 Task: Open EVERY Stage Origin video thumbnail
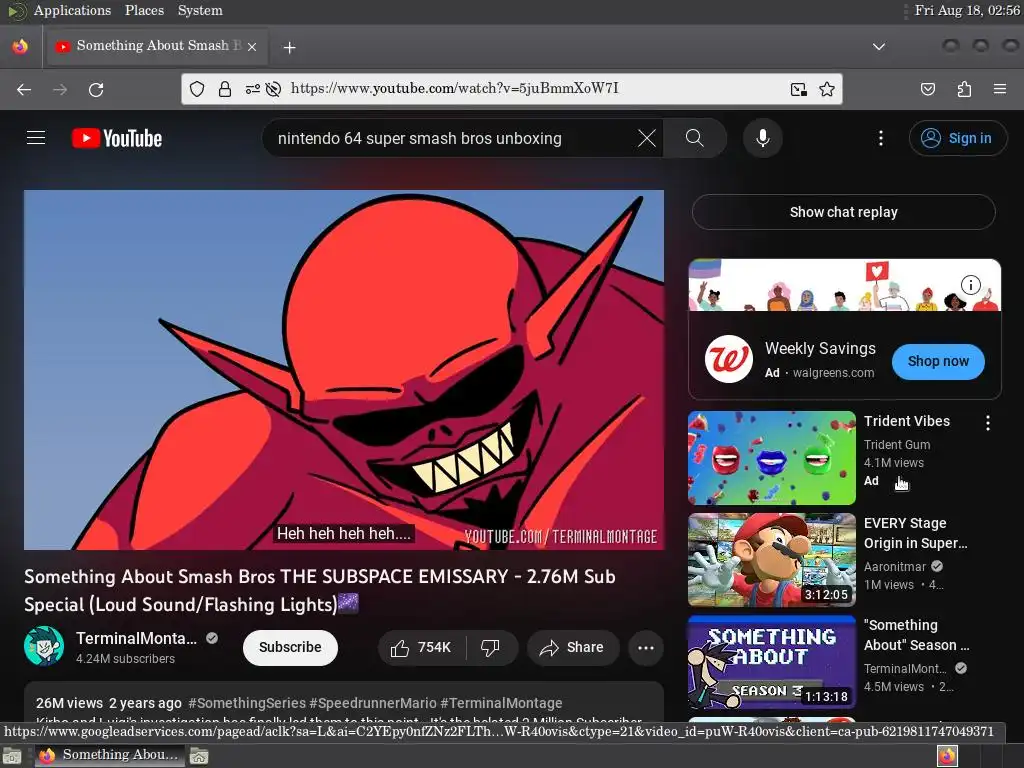[x=771, y=560]
